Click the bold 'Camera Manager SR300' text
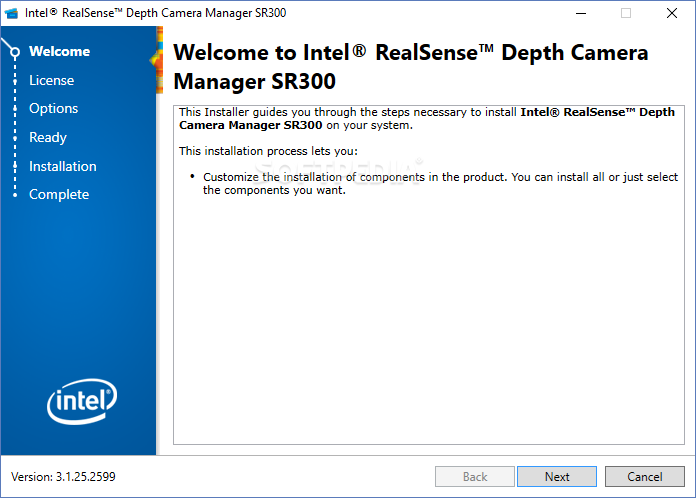Viewport: 696px width, 498px height. click(250, 125)
